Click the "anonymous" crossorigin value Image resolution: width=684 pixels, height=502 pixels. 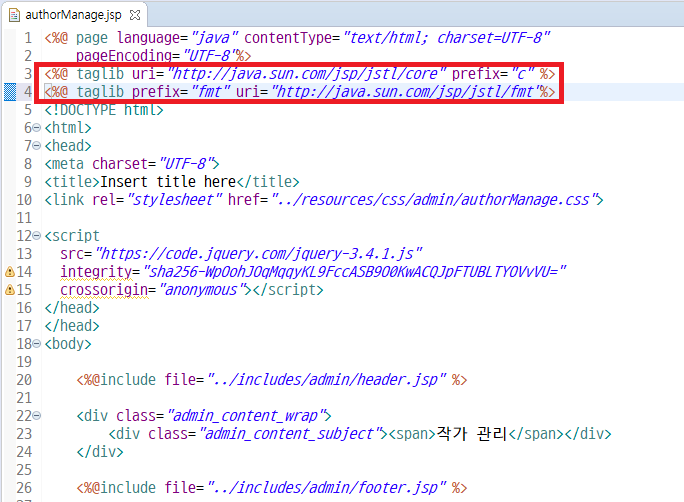(202, 290)
